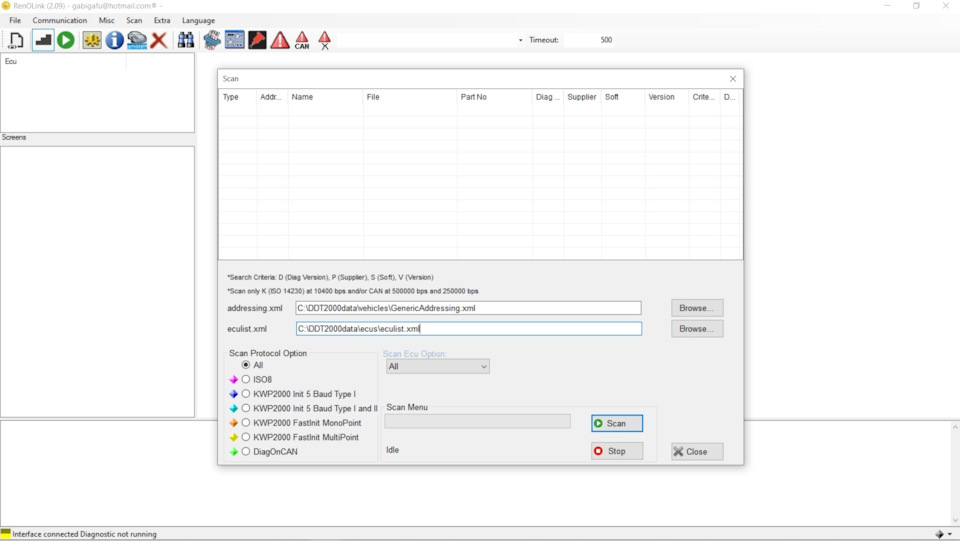Click the new document toolbar icon

point(17,40)
